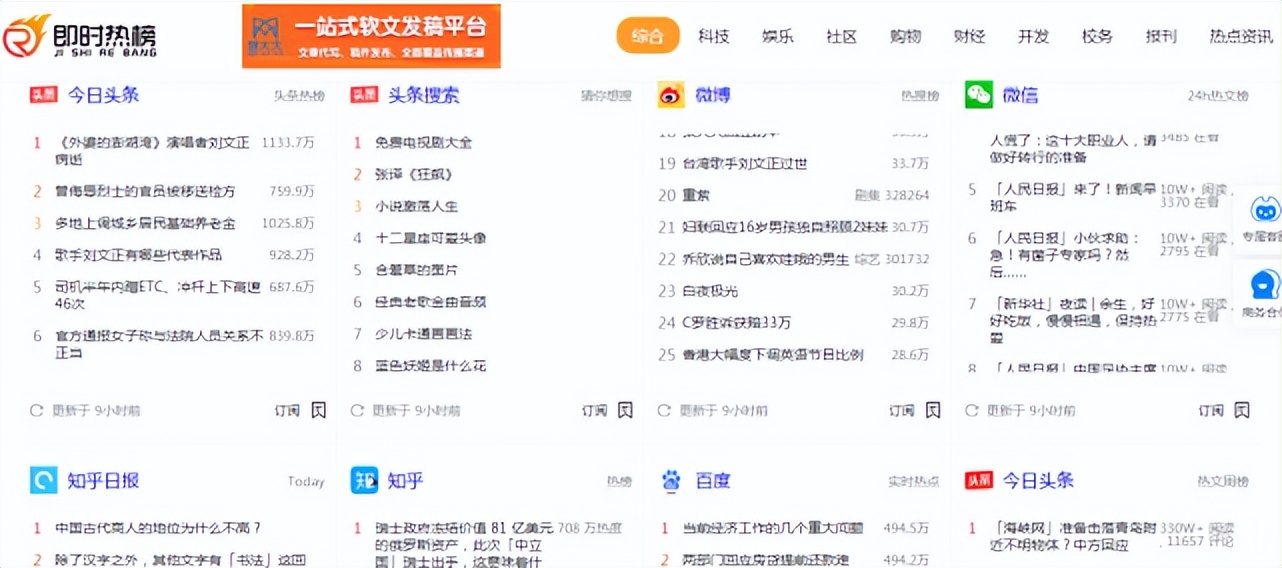The height and width of the screenshot is (568, 1282).
Task: Click the 微博 eye logo icon
Action: click(x=671, y=95)
